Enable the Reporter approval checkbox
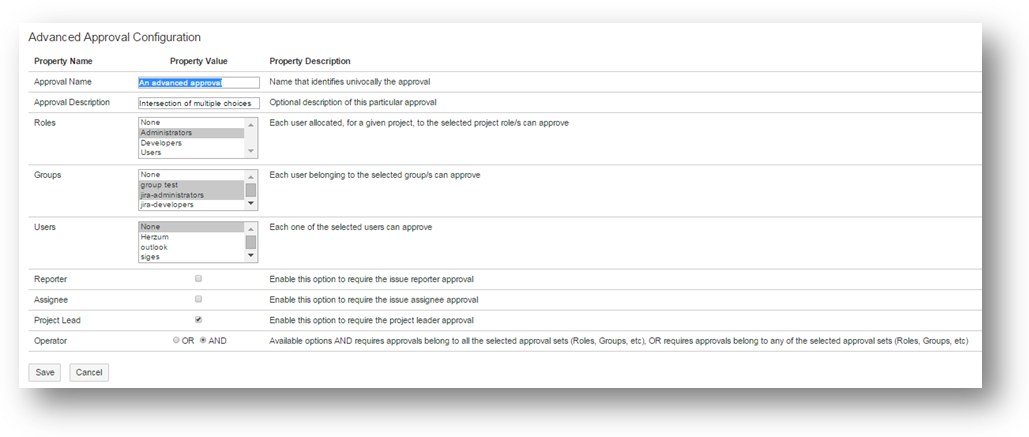This screenshot has width=1029, height=437. click(x=198, y=278)
